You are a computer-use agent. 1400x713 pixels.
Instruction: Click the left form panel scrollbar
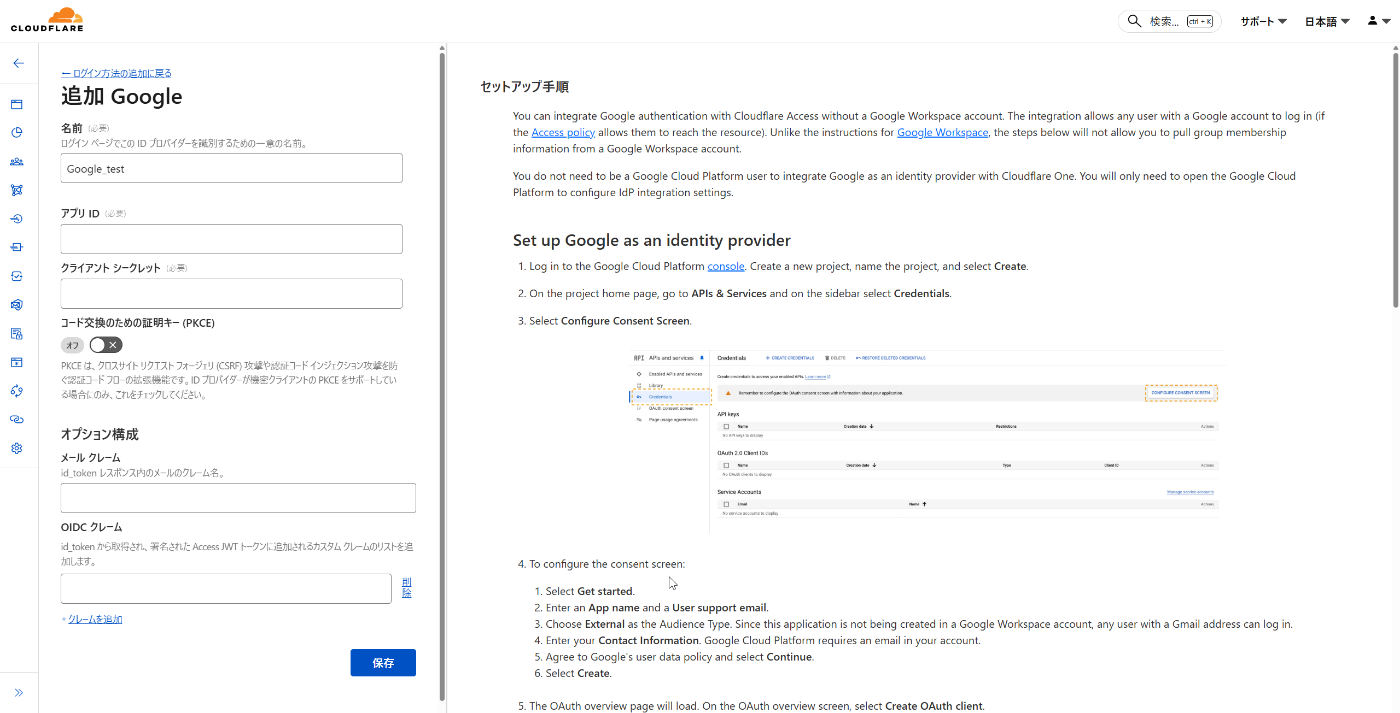pyautogui.click(x=442, y=375)
